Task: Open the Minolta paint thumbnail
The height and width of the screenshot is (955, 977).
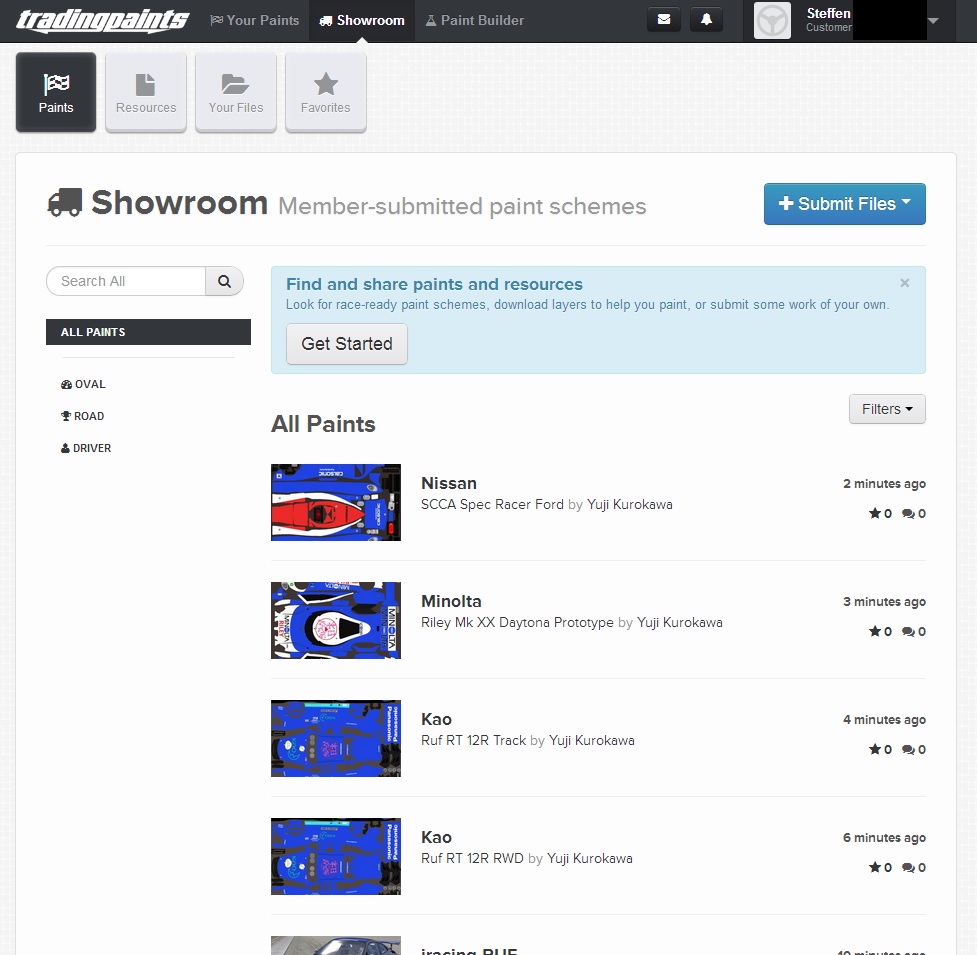Action: (336, 620)
